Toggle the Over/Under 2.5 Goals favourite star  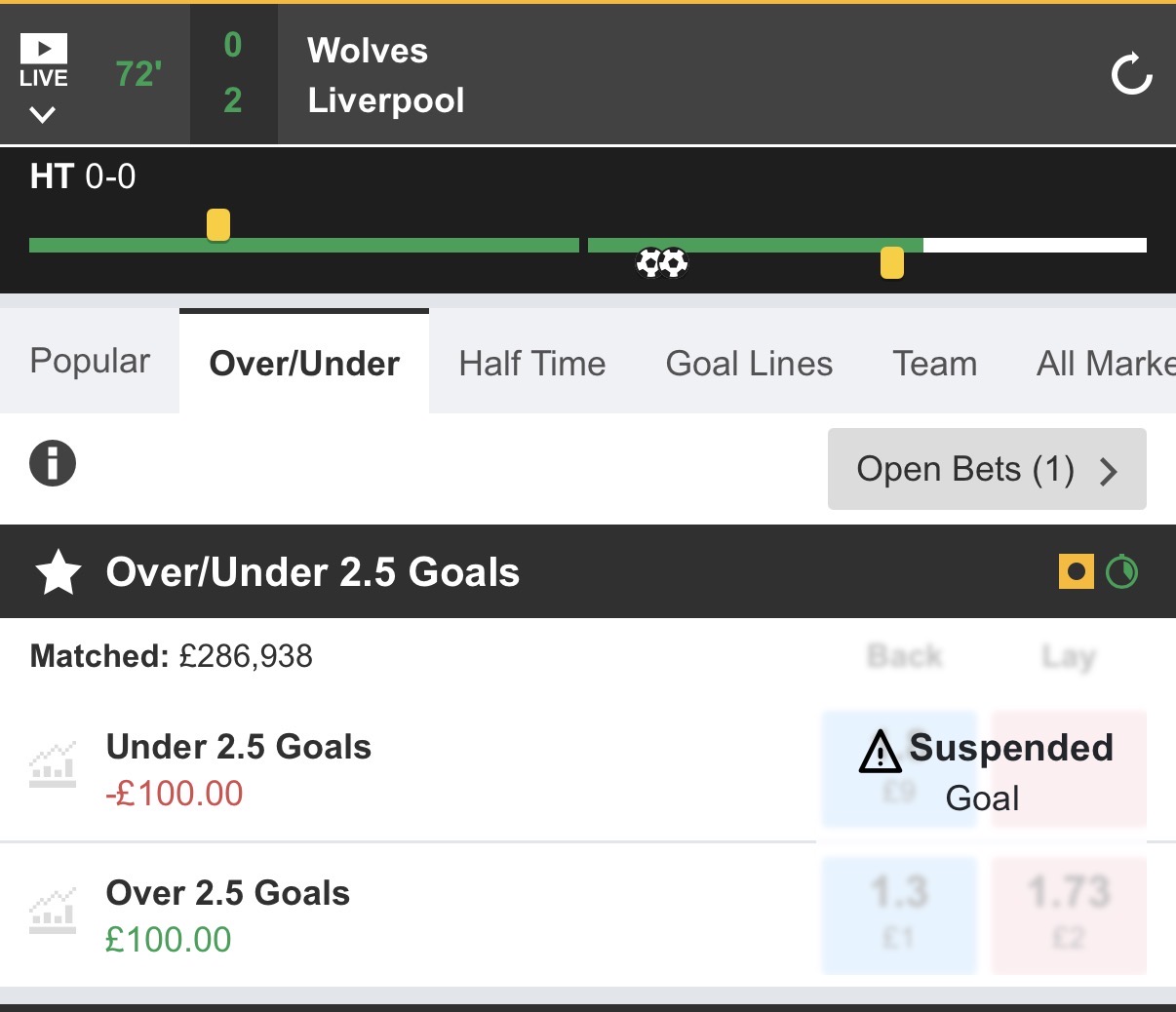59,572
